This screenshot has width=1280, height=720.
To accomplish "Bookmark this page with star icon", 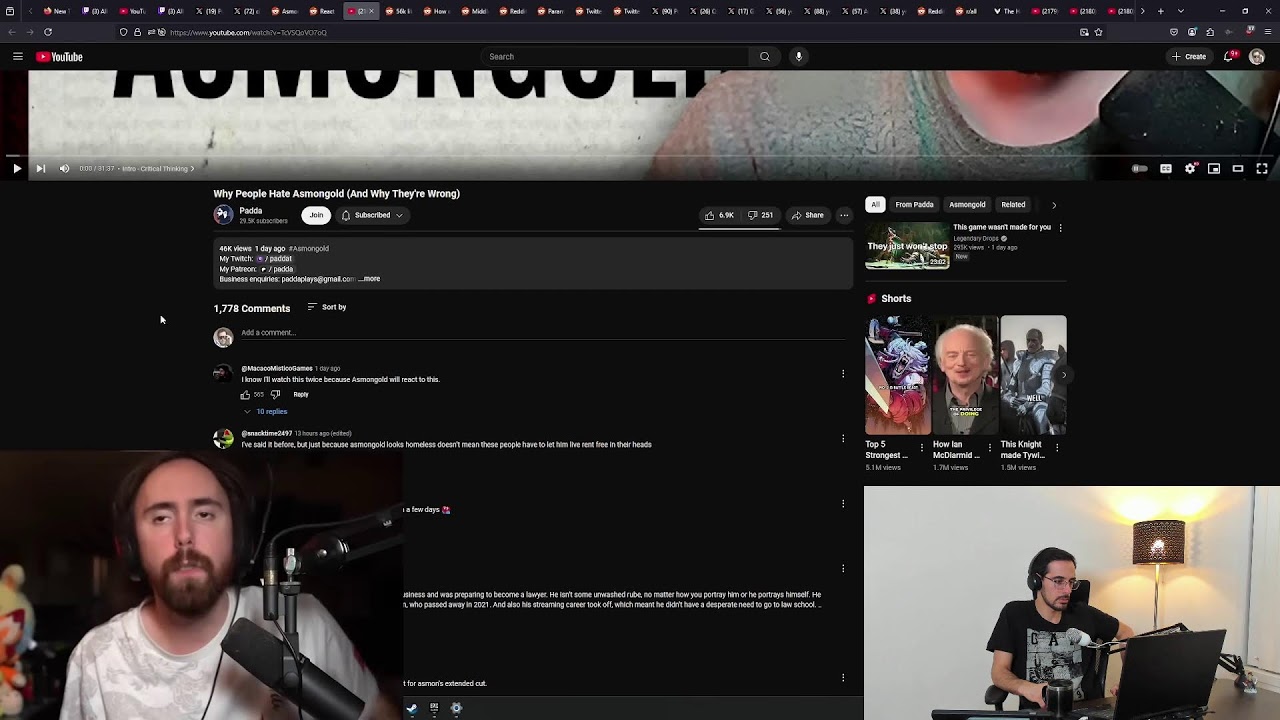I will coord(1098,32).
